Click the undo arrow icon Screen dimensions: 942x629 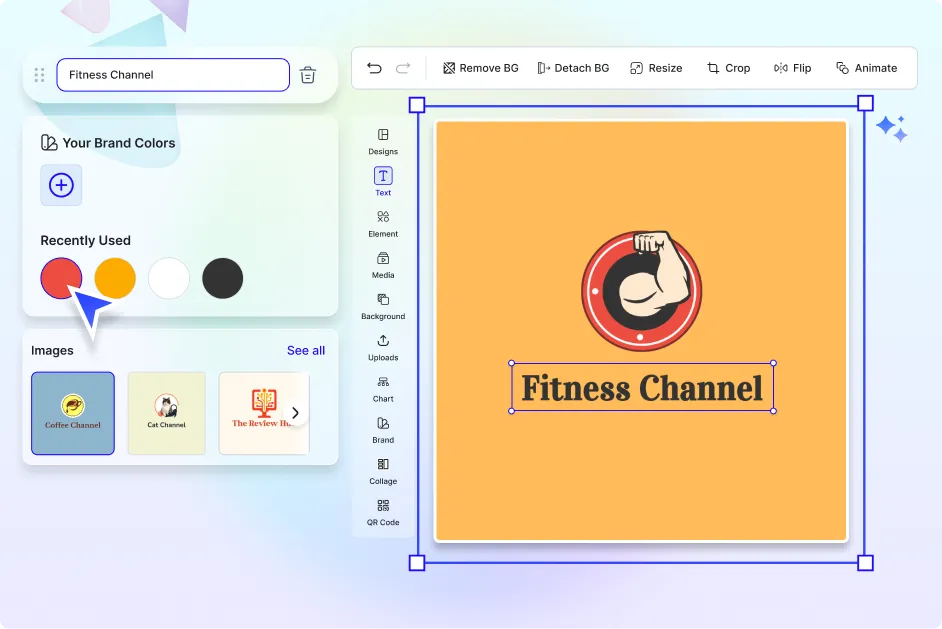coord(374,68)
